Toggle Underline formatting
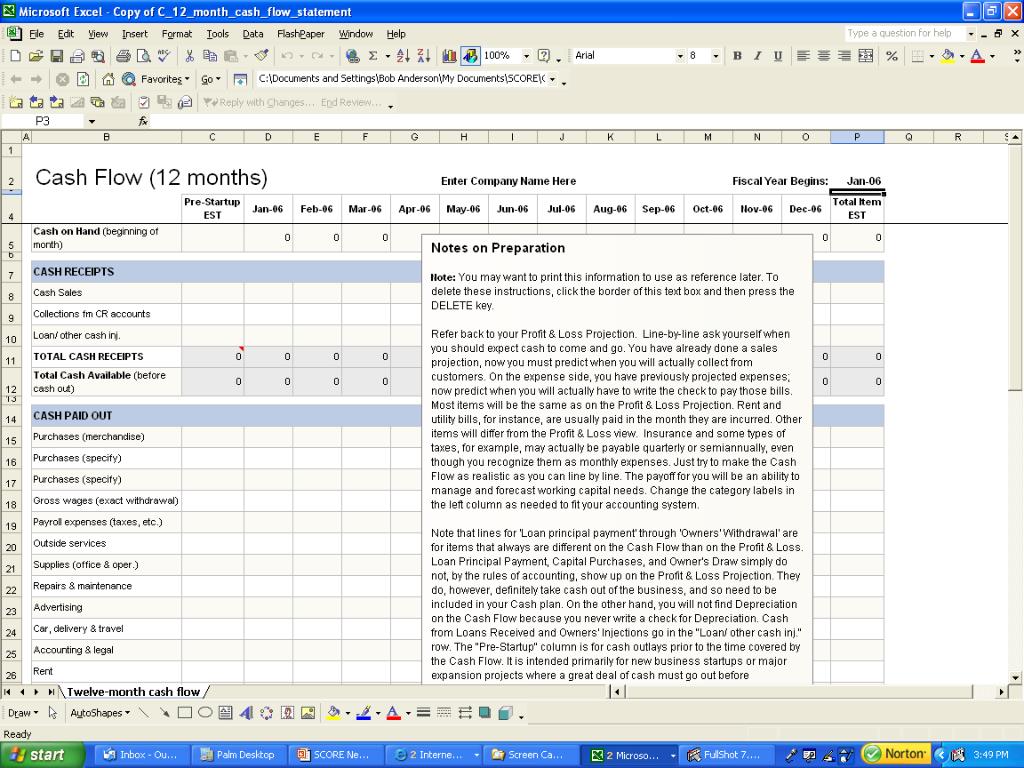Image resolution: width=1024 pixels, height=768 pixels. pos(778,56)
